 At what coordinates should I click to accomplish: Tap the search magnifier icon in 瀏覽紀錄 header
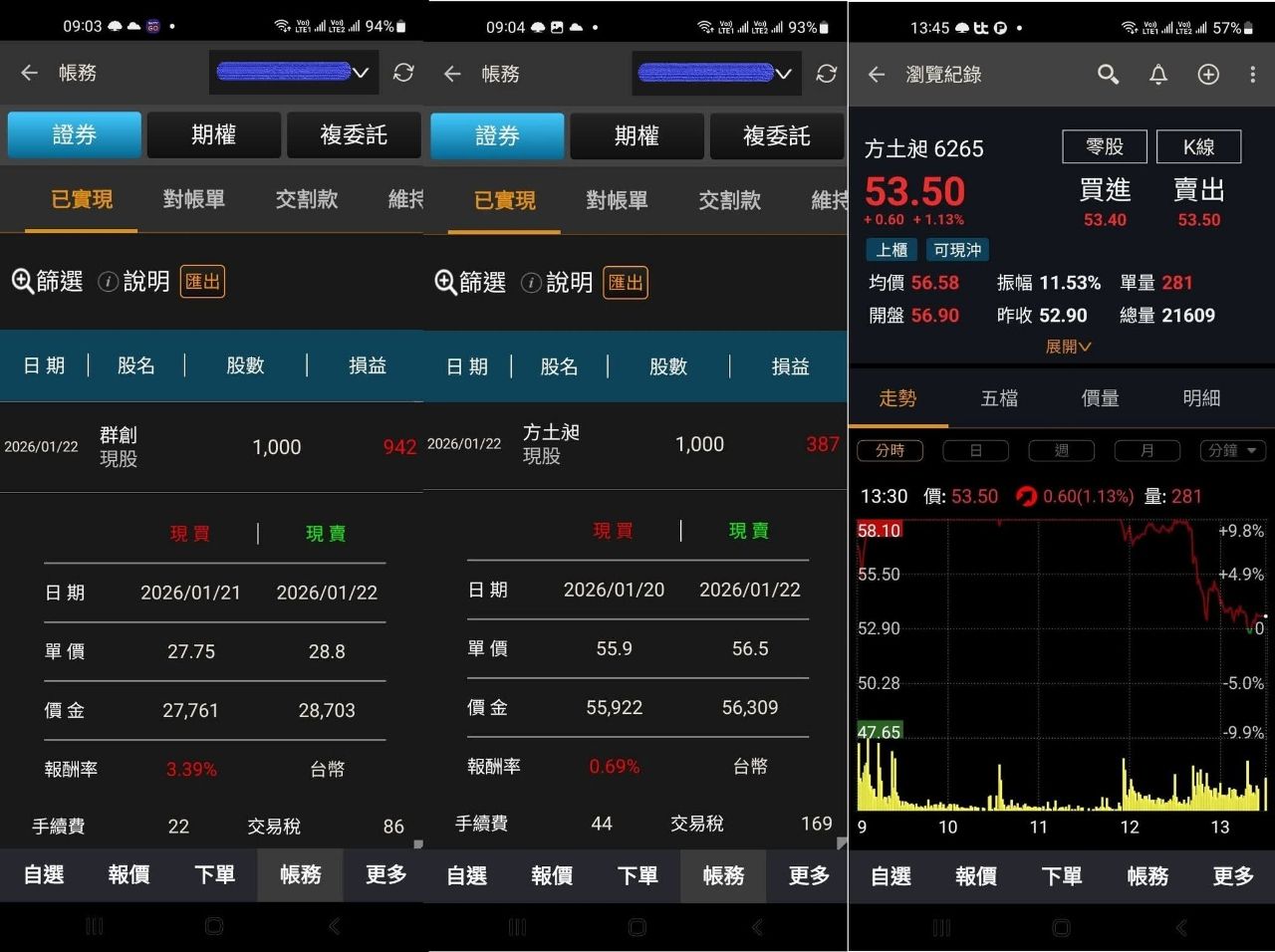coord(1108,74)
